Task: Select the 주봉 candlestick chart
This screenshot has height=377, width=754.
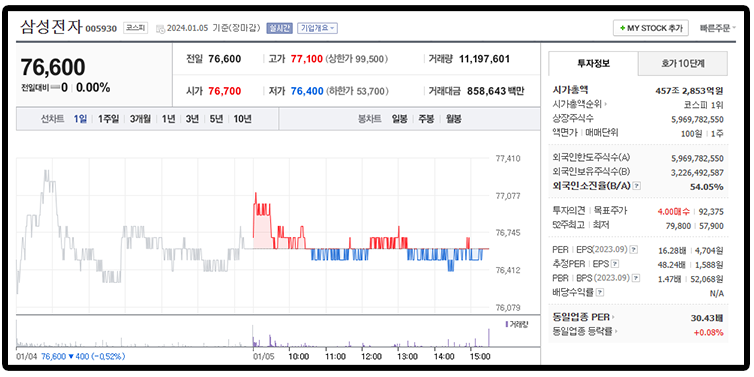Action: (x=426, y=119)
